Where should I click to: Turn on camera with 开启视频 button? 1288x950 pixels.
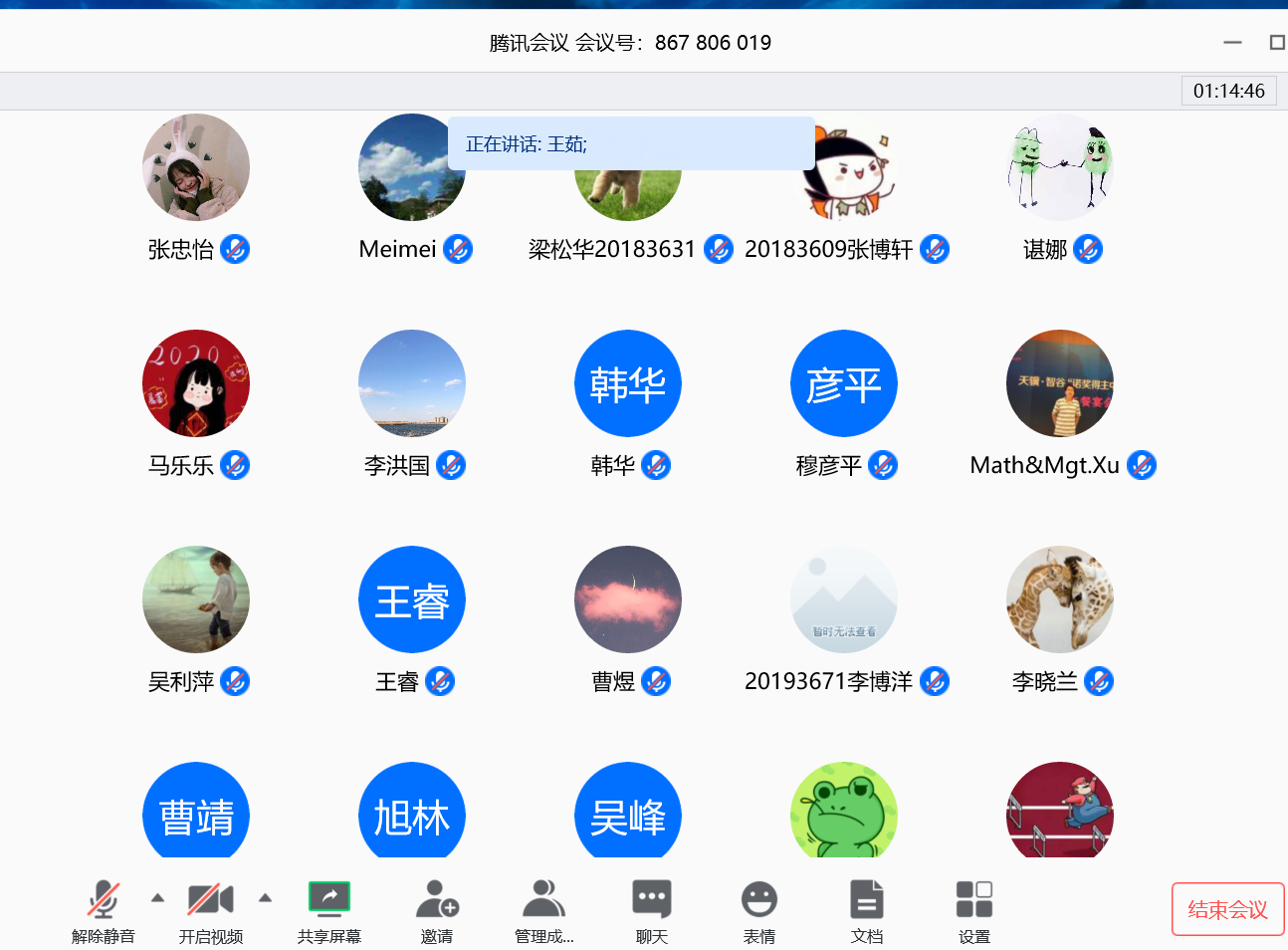pos(210,900)
